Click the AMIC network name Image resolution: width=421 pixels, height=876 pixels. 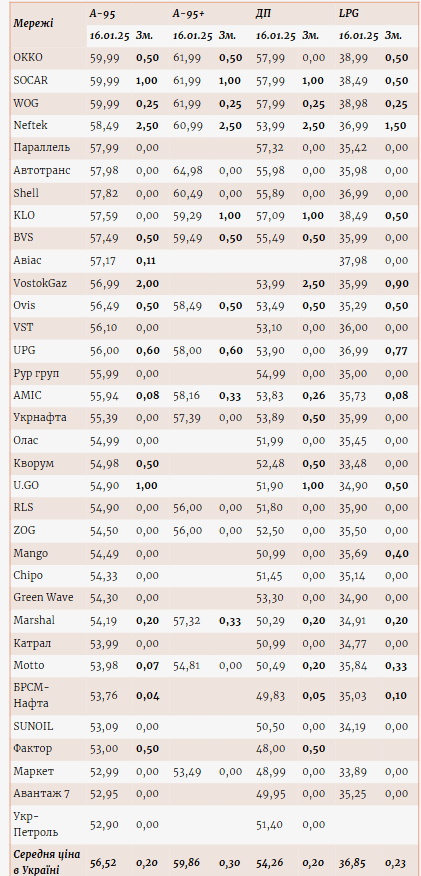[x=27, y=396]
